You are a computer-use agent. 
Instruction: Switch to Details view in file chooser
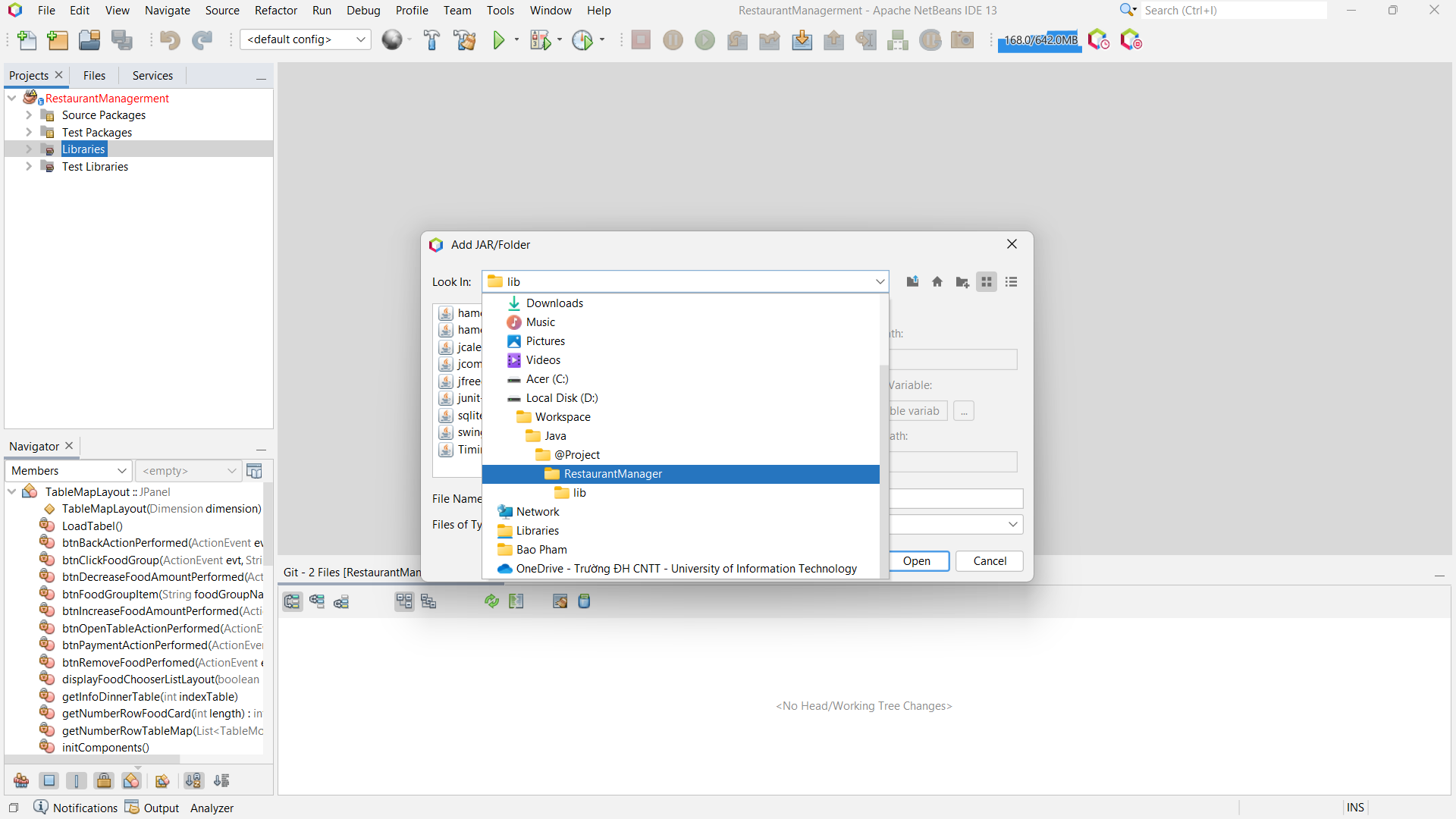point(1011,282)
